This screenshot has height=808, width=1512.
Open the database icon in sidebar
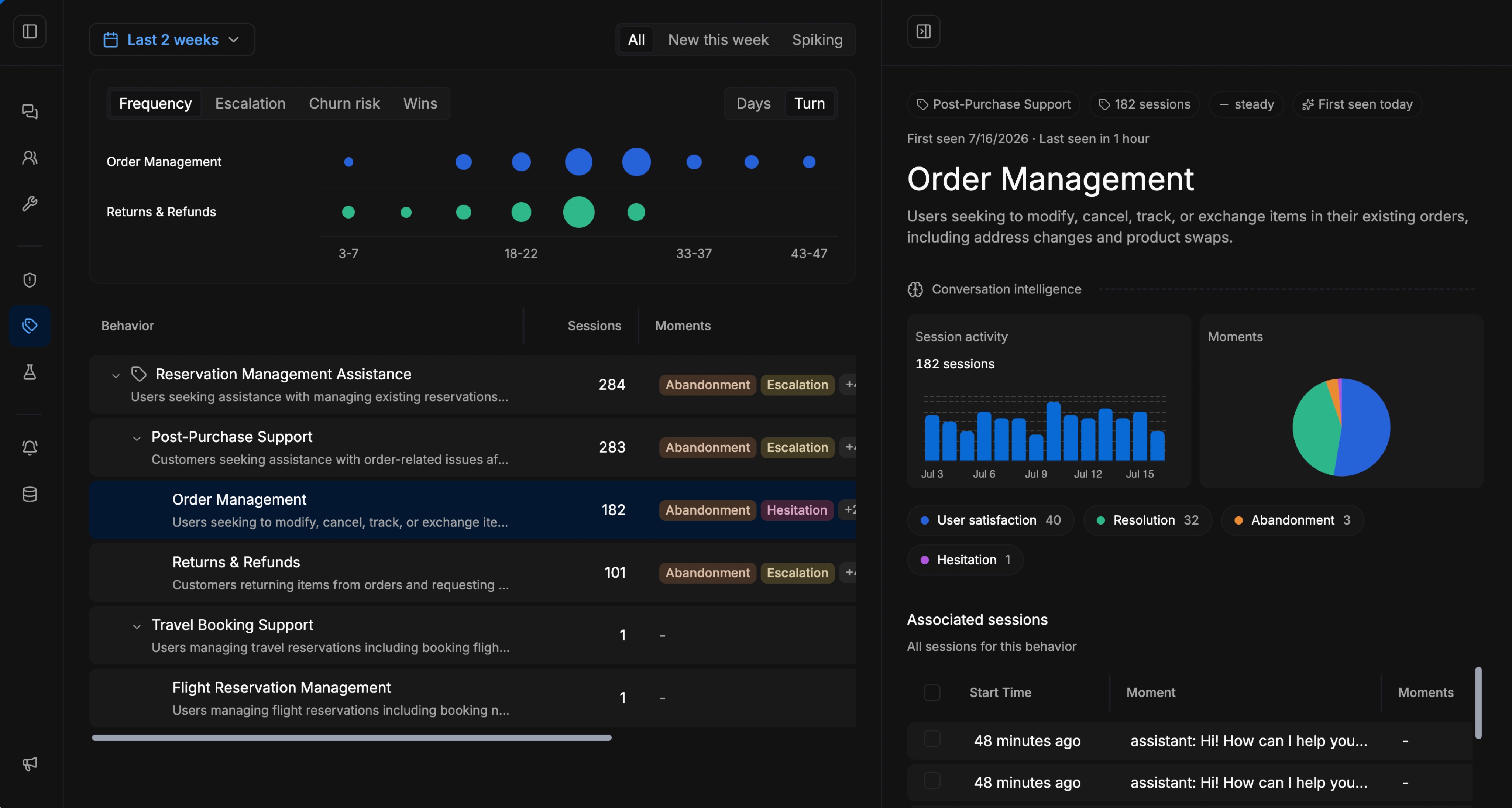tap(30, 494)
